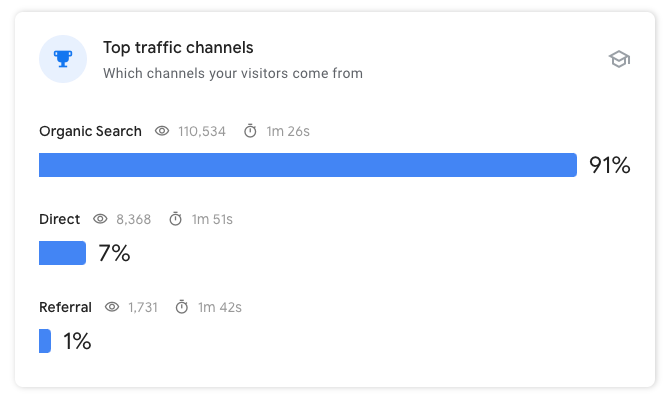
Task: Click the stopwatch icon next to 1m 51s
Action: tap(175, 219)
